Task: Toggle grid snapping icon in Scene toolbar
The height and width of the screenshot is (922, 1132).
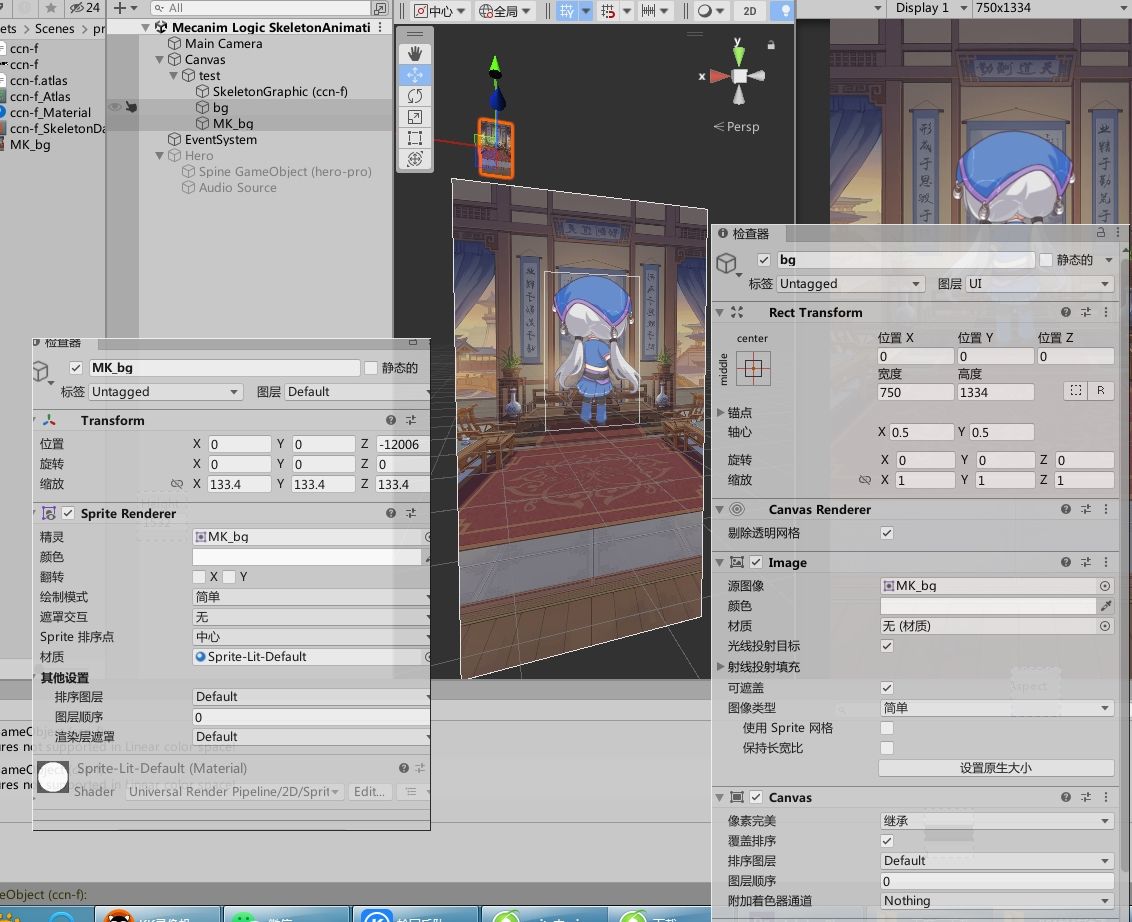Action: tap(609, 10)
